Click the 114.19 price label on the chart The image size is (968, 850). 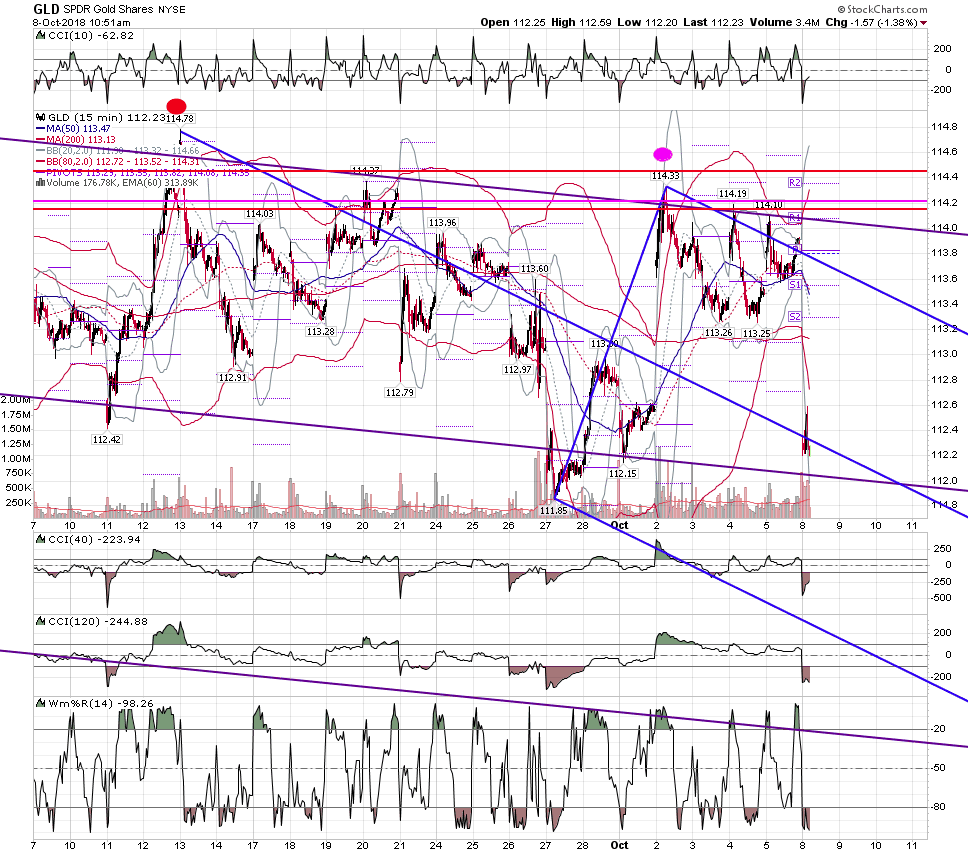pyautogui.click(x=733, y=193)
